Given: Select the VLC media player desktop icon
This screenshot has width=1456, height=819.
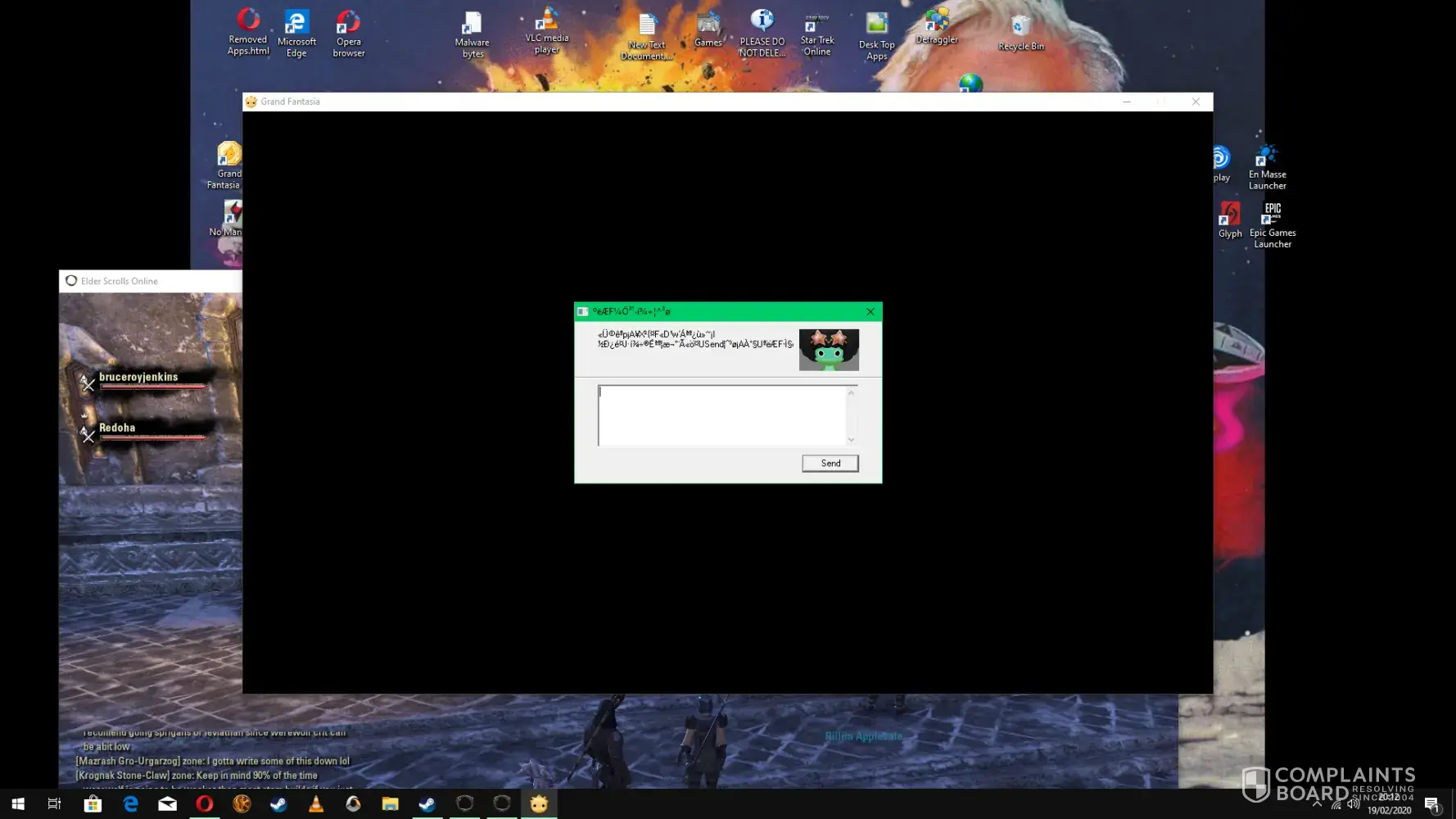Looking at the screenshot, I should pos(547,31).
